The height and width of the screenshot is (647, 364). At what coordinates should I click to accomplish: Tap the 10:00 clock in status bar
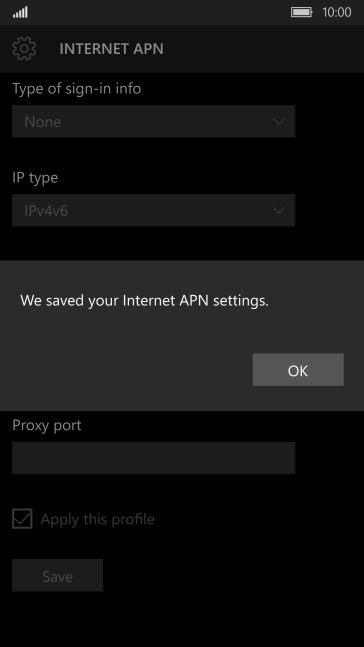337,12
